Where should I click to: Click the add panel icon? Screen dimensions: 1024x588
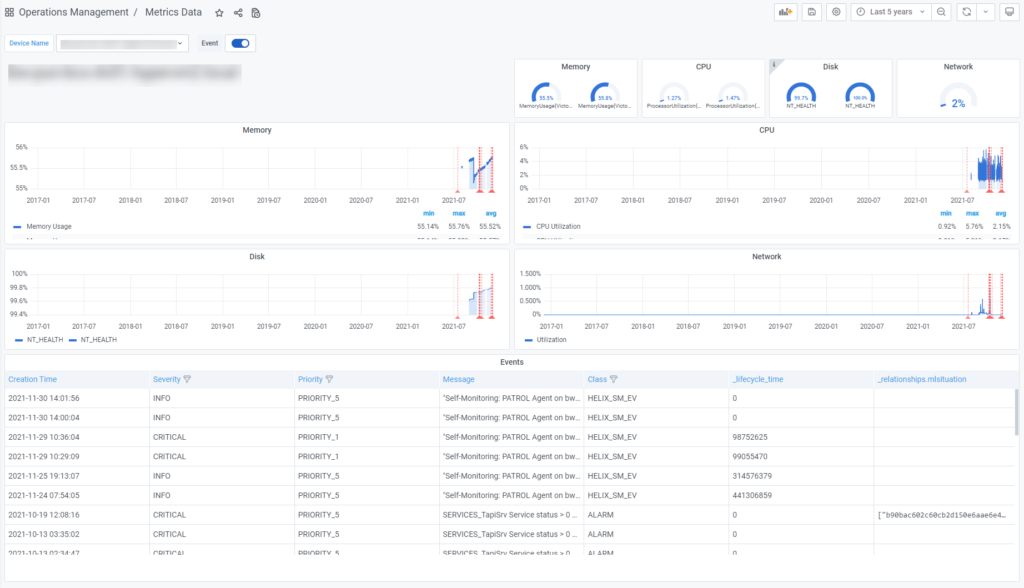pyautogui.click(x=786, y=11)
